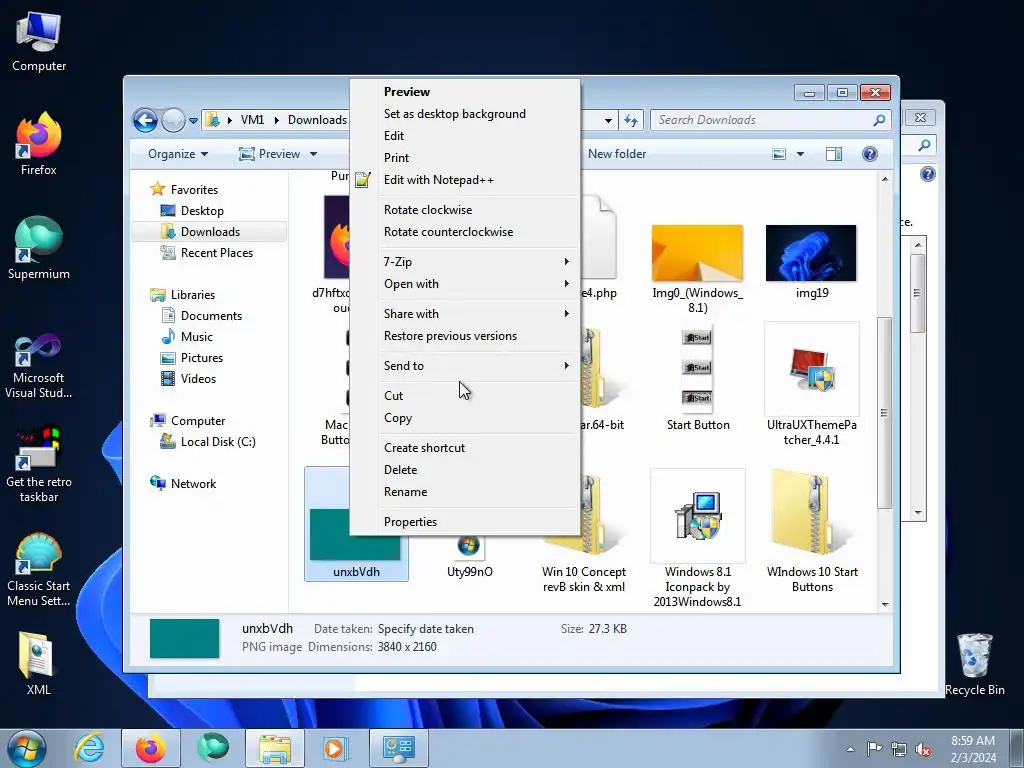Select the img19 thumbnail
This screenshot has width=1024, height=768.
click(811, 253)
